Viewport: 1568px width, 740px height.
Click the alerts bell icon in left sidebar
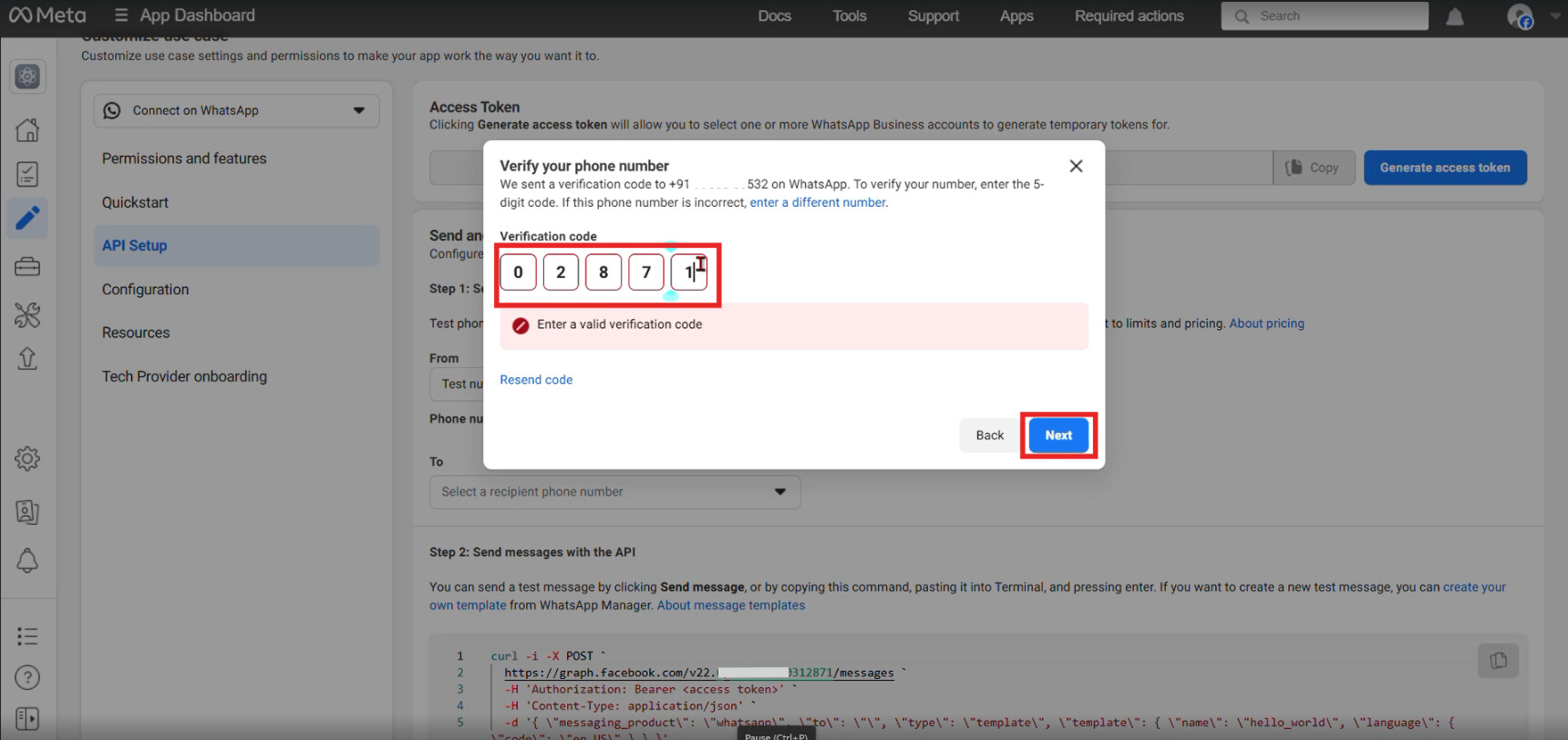(x=27, y=560)
